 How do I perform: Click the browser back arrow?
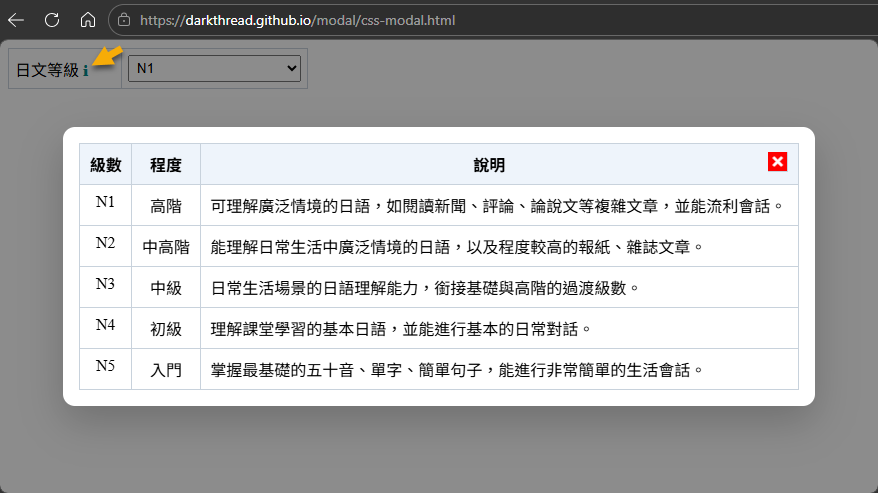click(x=16, y=20)
